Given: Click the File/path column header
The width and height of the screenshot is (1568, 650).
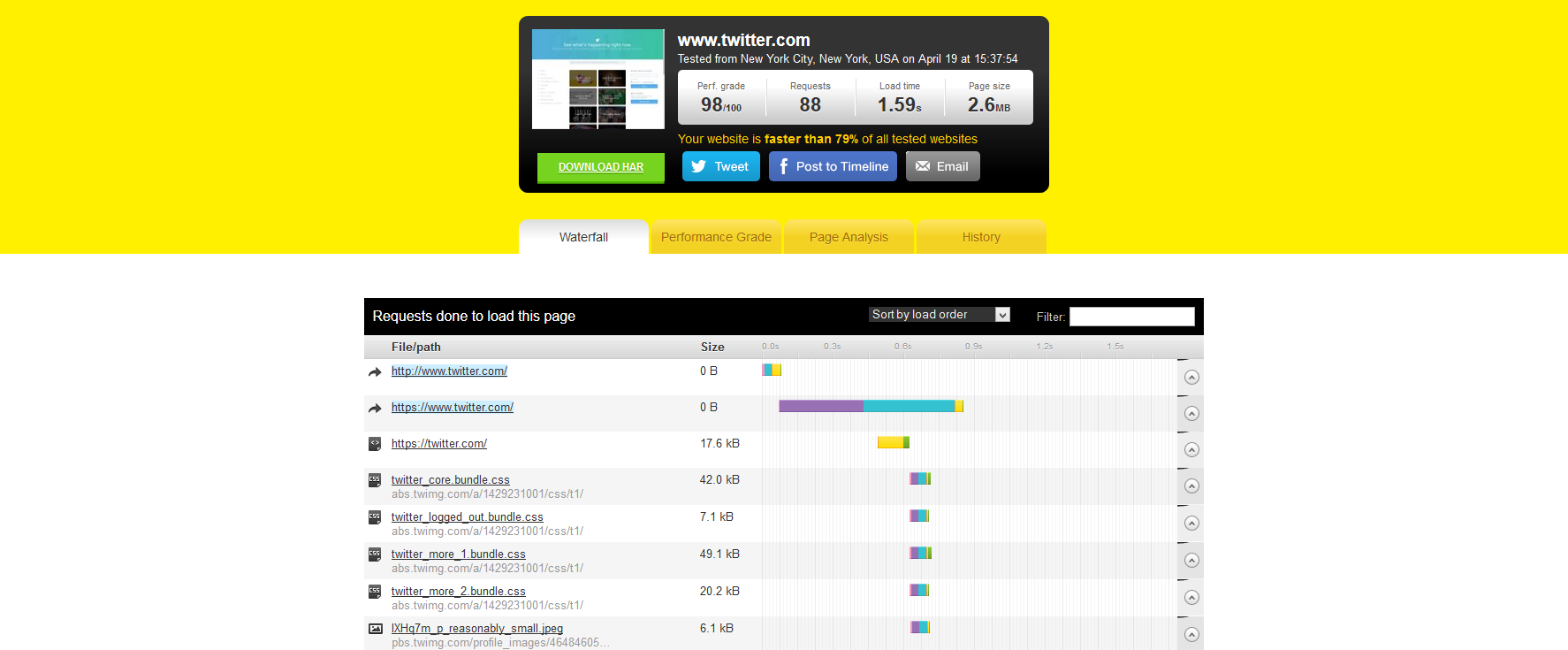Looking at the screenshot, I should [416, 347].
